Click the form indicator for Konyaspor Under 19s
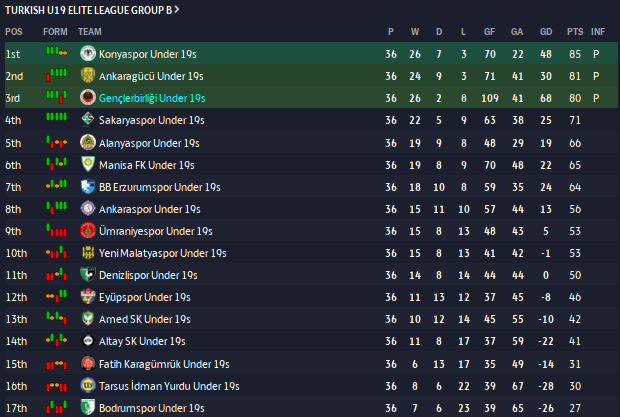 tap(56, 54)
